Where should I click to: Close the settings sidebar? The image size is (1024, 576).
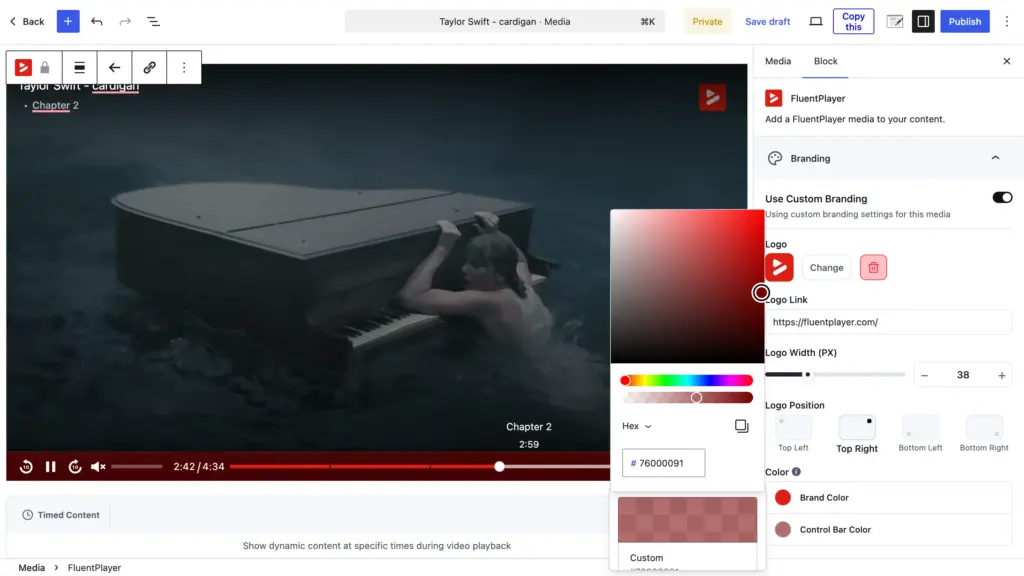(x=1006, y=61)
